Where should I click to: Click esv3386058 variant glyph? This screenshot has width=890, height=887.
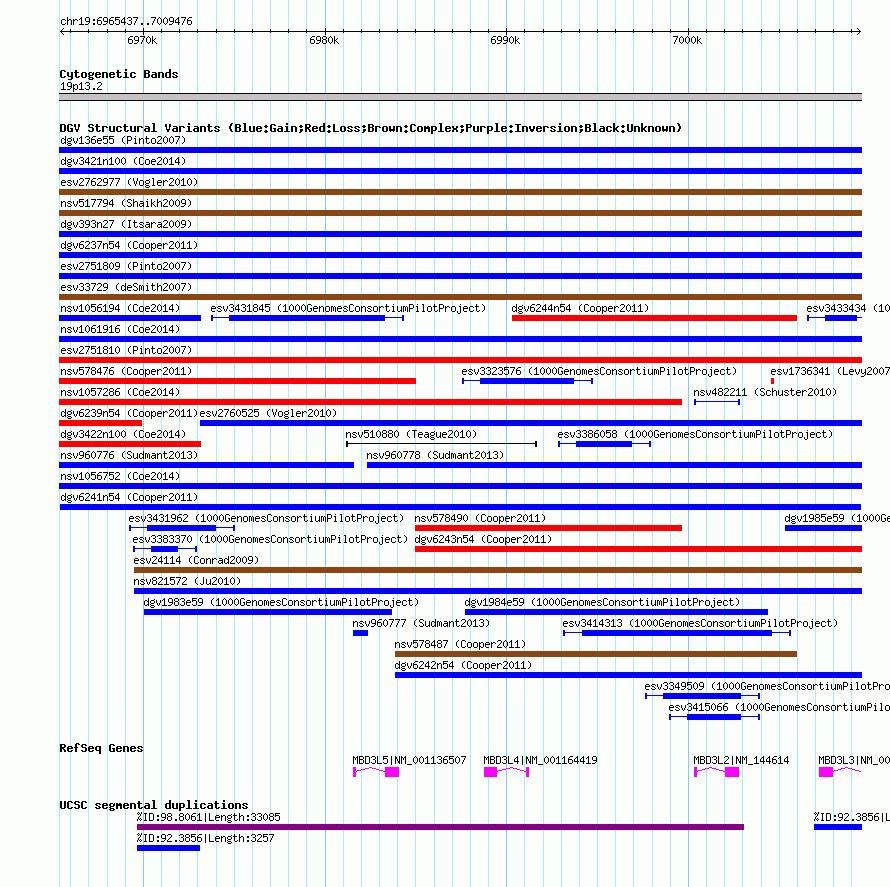tap(604, 444)
